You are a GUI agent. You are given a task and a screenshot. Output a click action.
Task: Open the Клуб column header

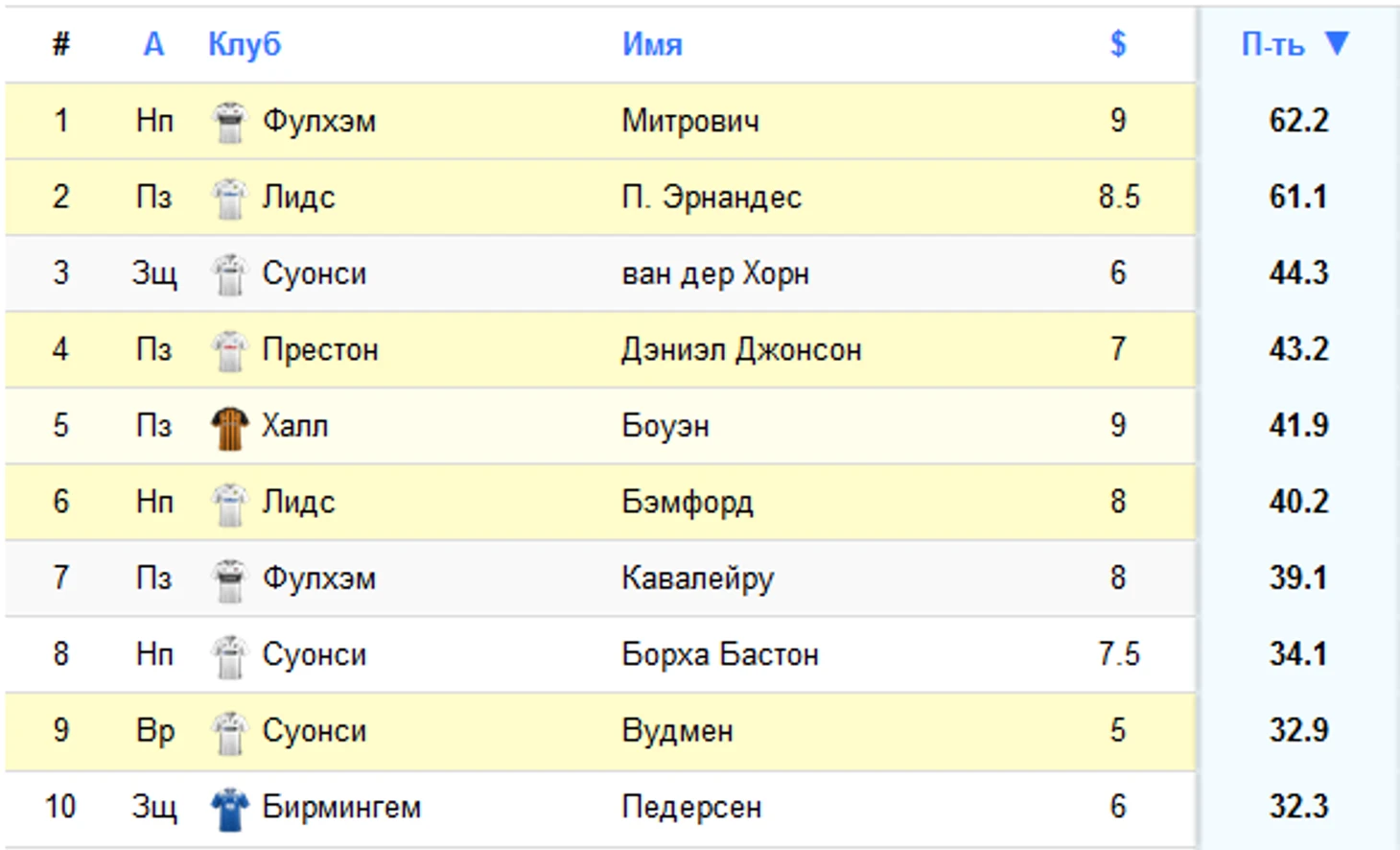(245, 43)
